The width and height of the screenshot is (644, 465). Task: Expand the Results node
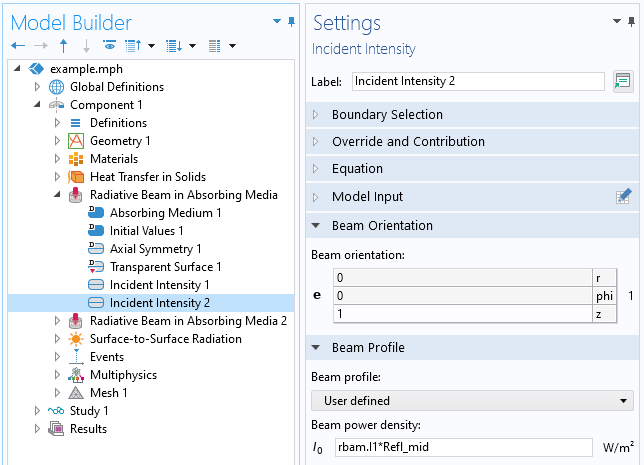38,429
